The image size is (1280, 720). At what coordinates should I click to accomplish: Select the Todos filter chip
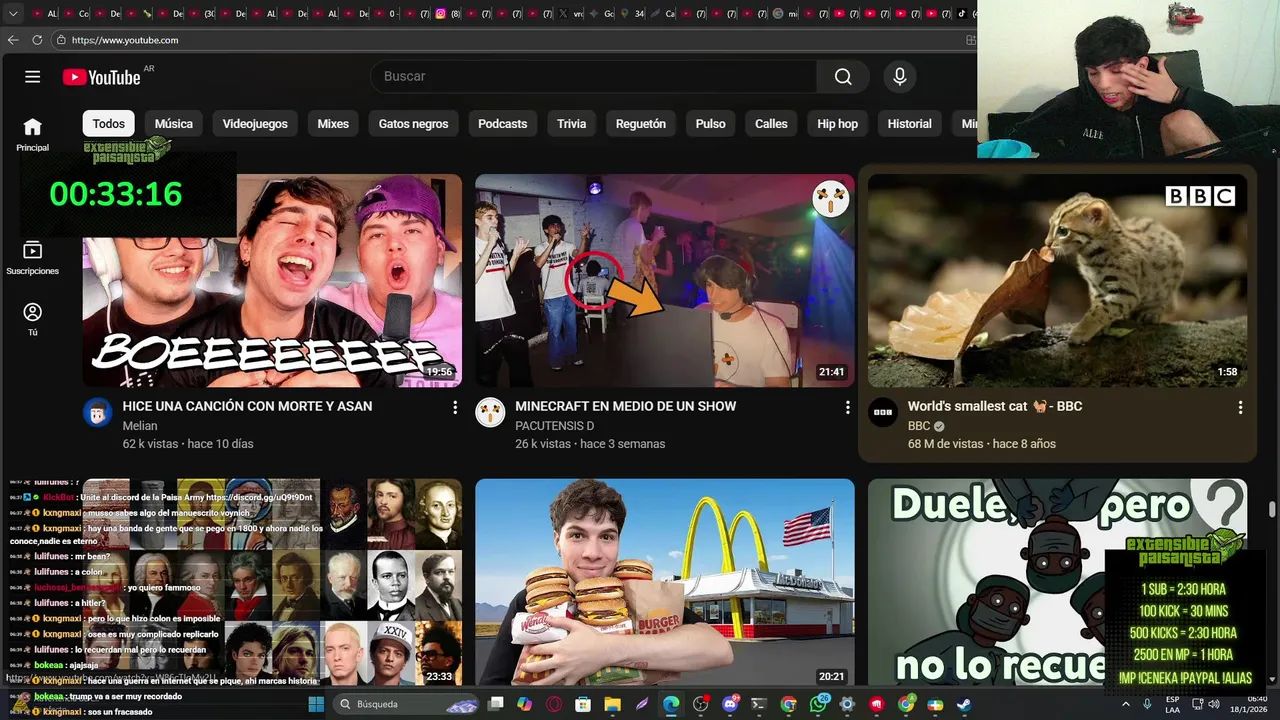109,124
